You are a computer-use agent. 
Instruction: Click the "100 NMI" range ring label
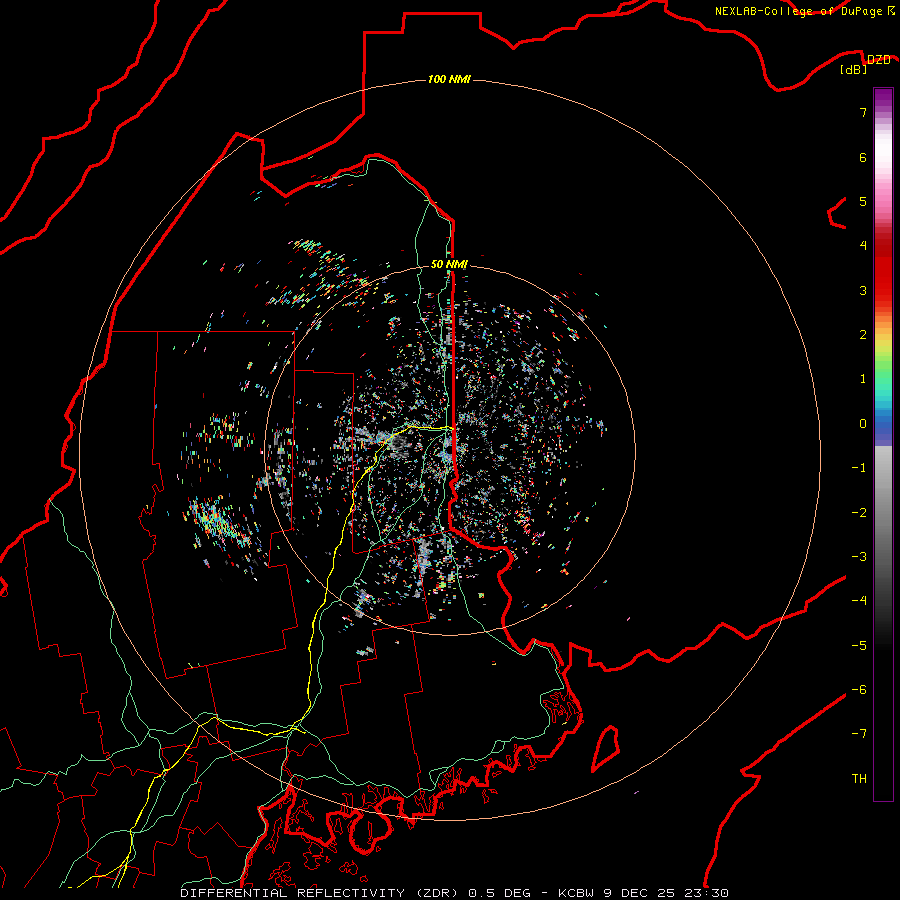[x=449, y=79]
